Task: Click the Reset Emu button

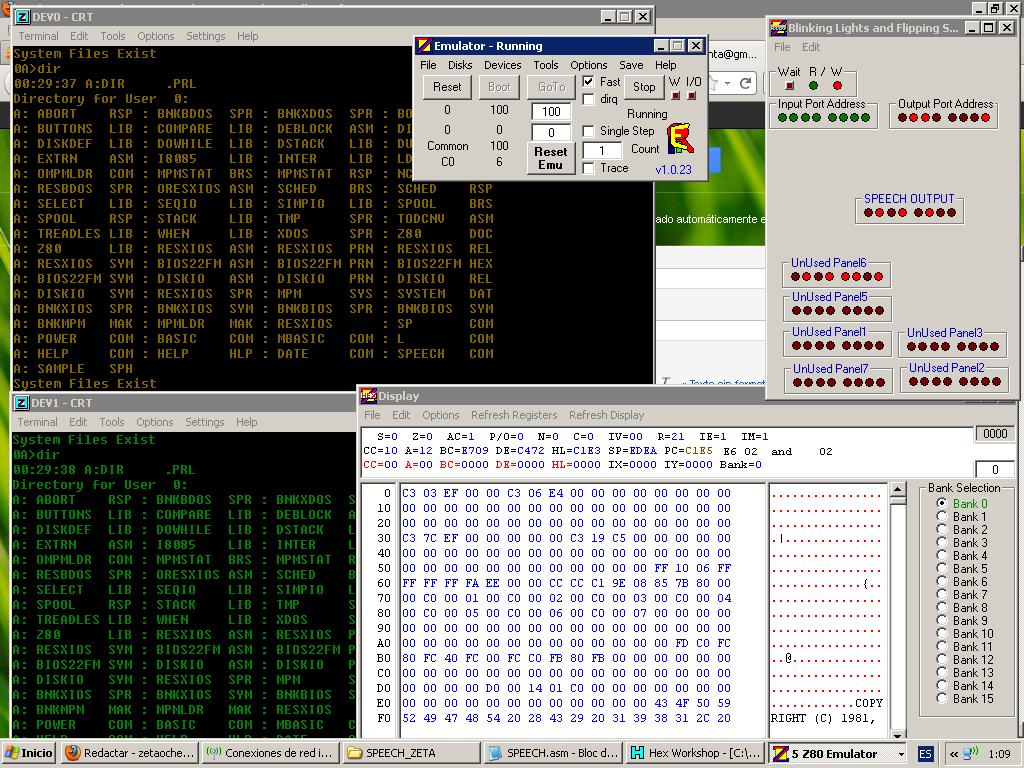Action: (x=550, y=158)
